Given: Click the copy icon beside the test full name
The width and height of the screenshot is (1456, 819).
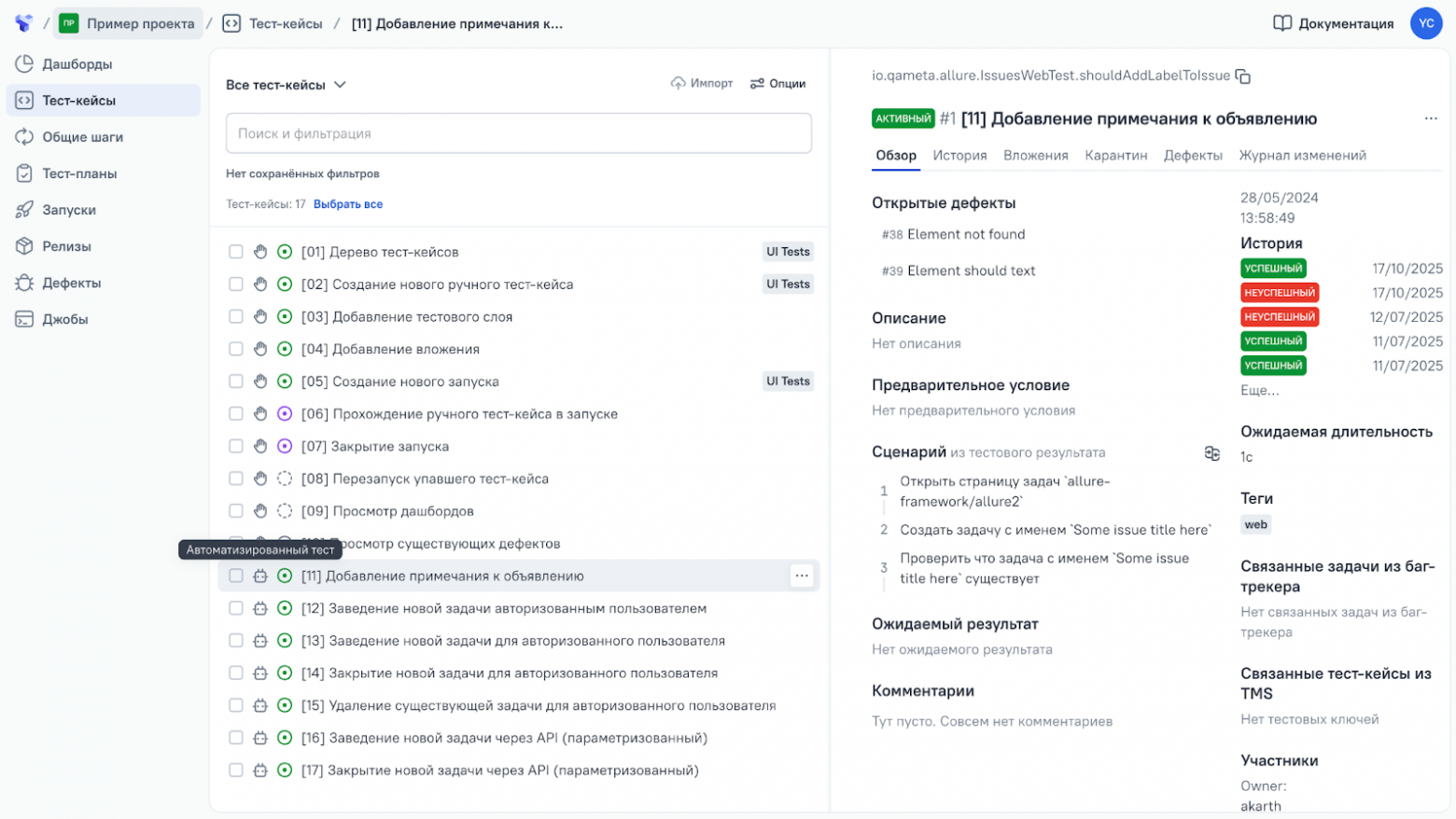Looking at the screenshot, I should pyautogui.click(x=1242, y=76).
